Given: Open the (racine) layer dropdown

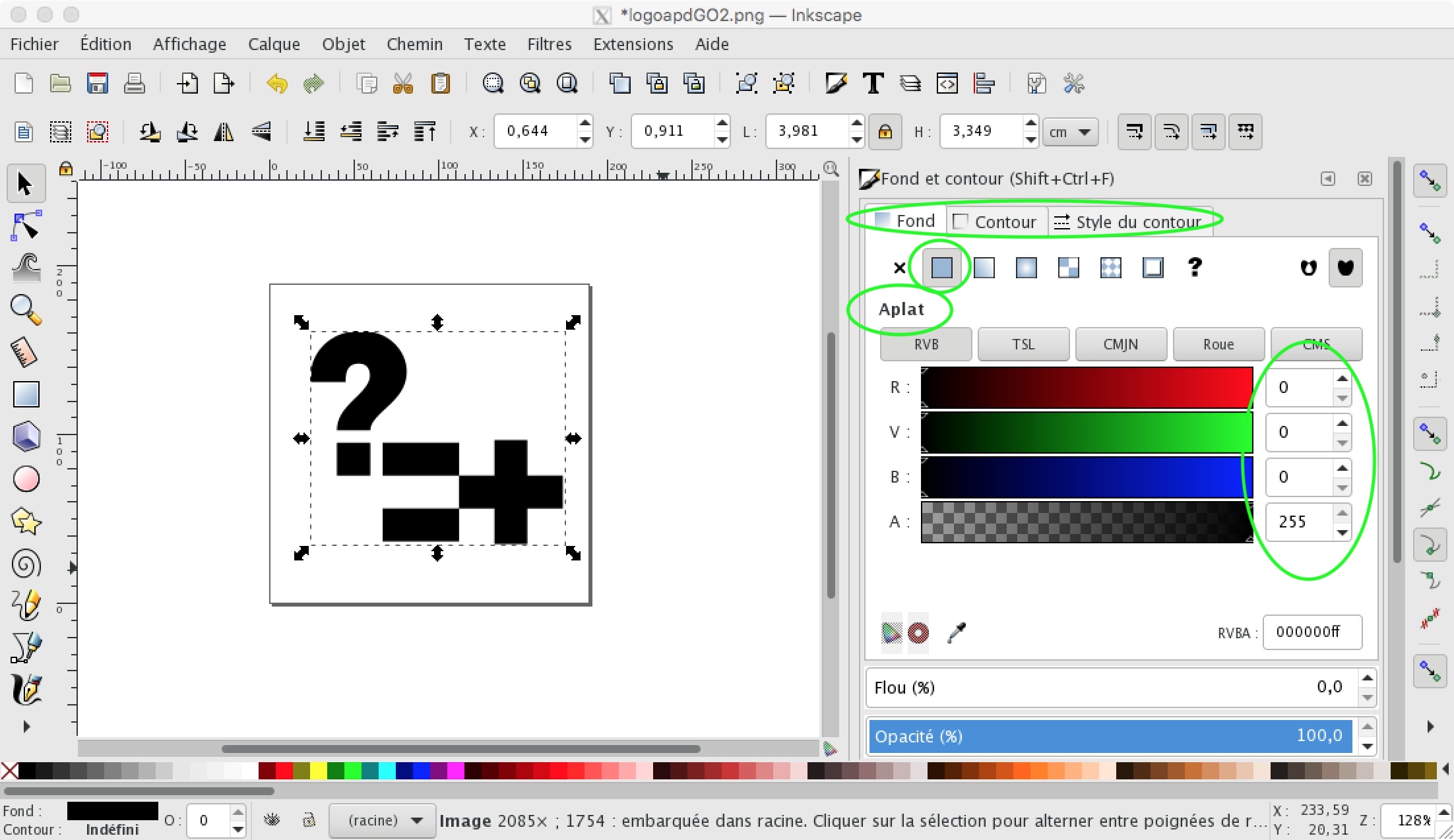Looking at the screenshot, I should [x=382, y=821].
